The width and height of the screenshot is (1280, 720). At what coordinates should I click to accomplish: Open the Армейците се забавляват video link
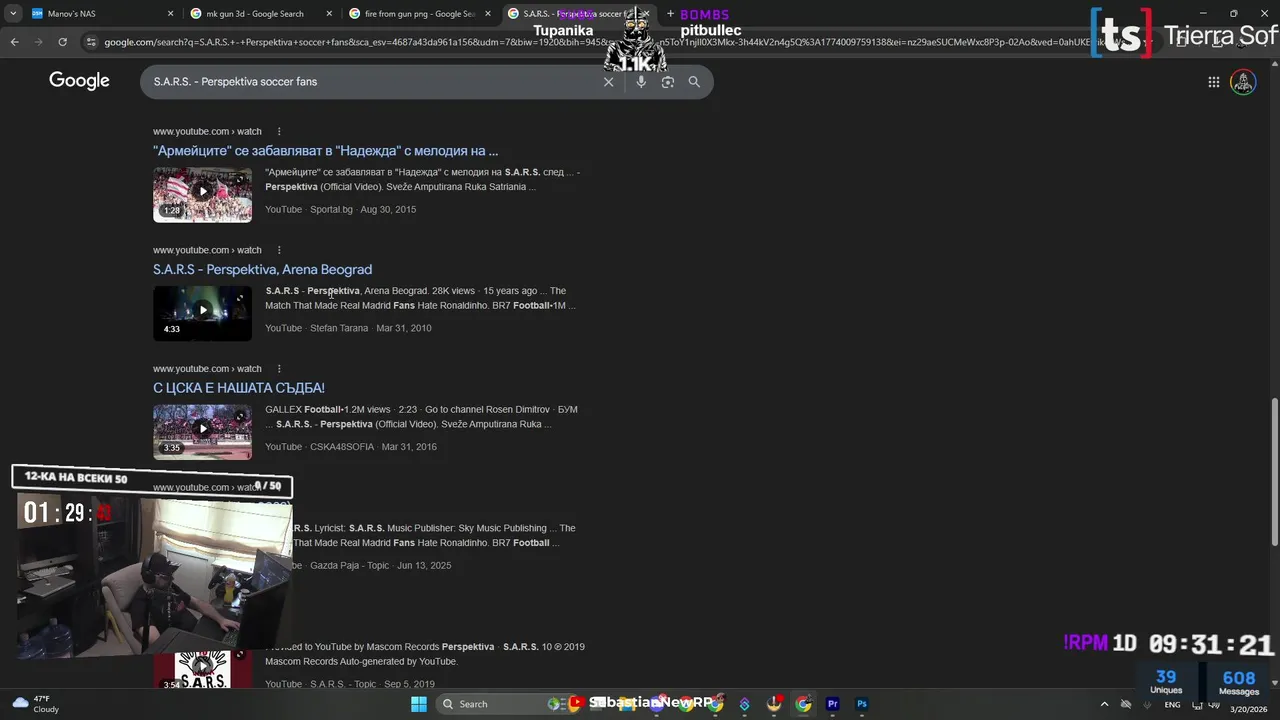[325, 151]
